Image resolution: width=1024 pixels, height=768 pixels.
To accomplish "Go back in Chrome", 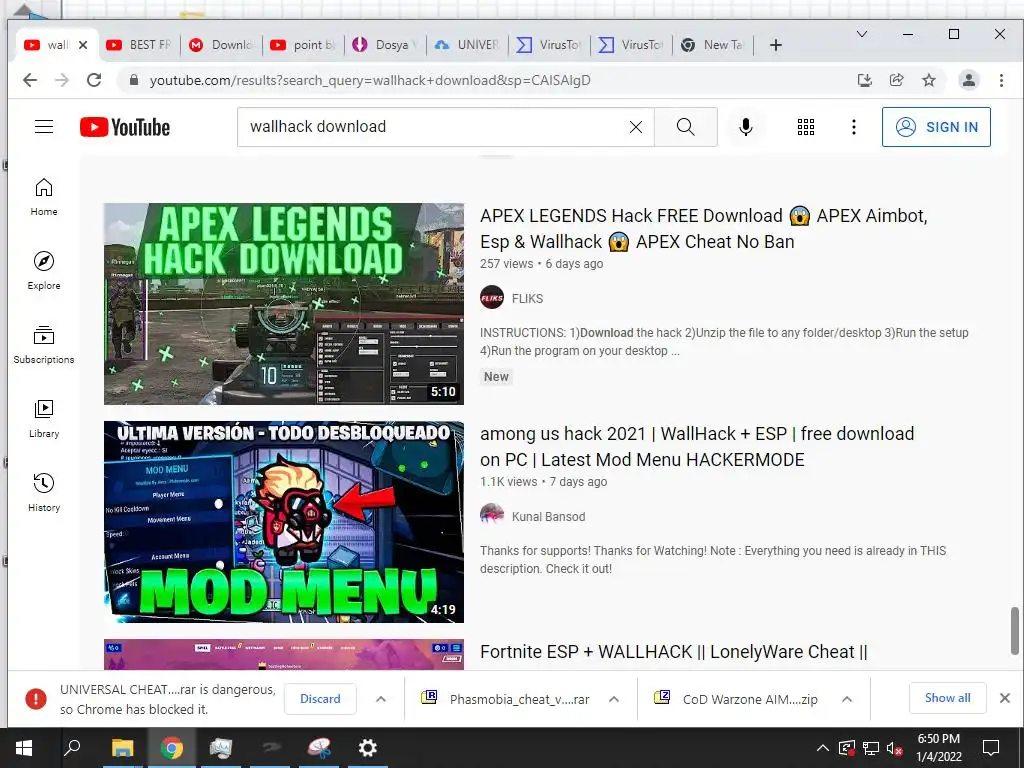I will tap(30, 80).
